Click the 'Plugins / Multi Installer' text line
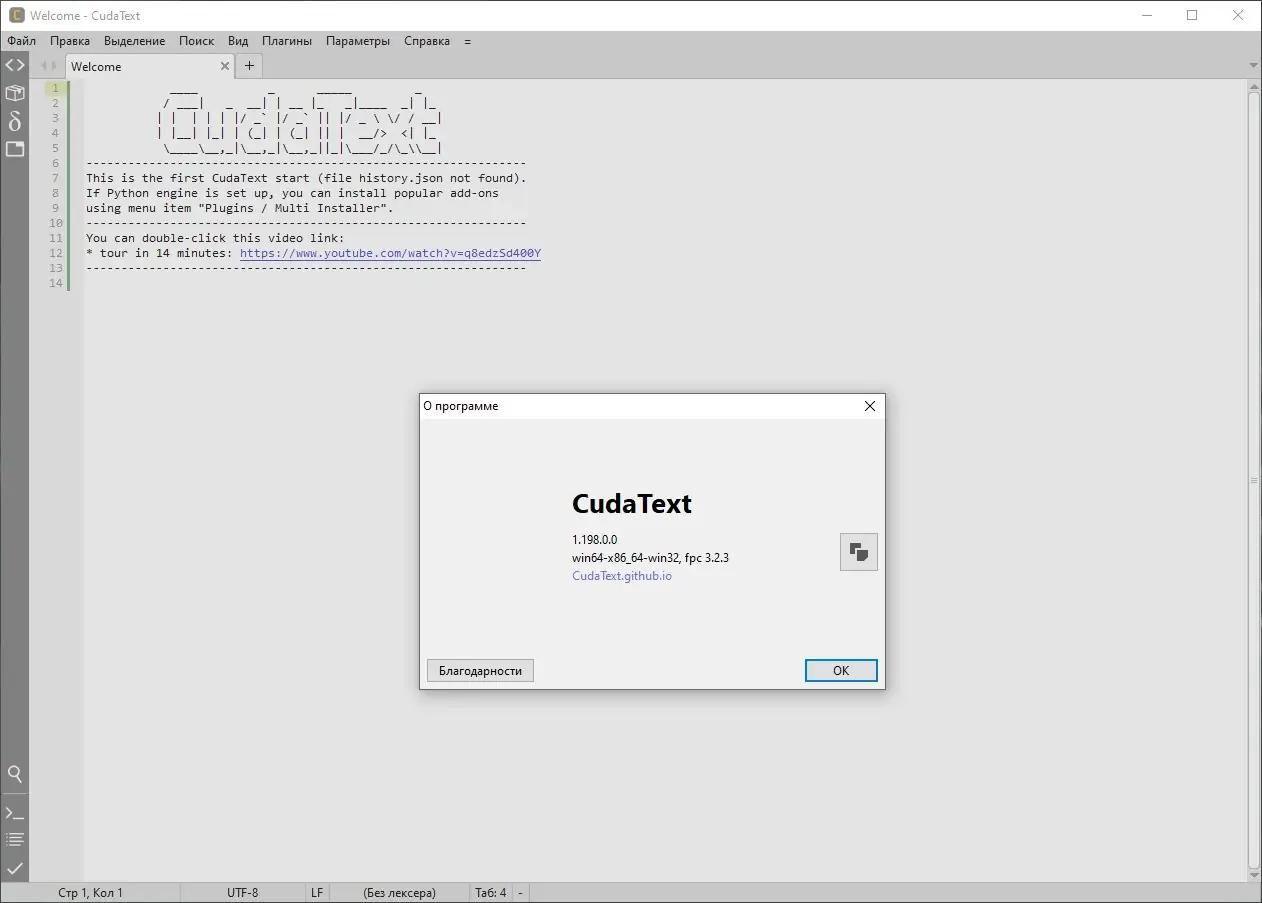 (x=240, y=208)
